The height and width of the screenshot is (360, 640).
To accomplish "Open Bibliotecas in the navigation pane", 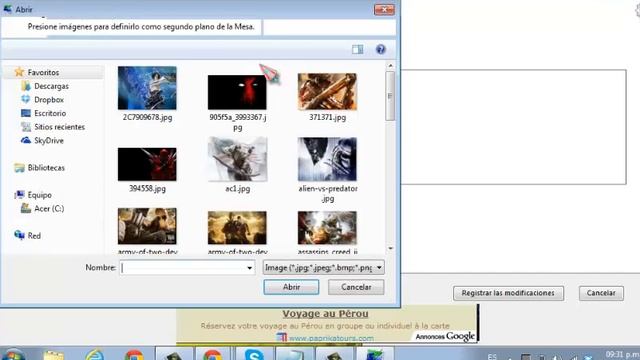I will pos(46,168).
